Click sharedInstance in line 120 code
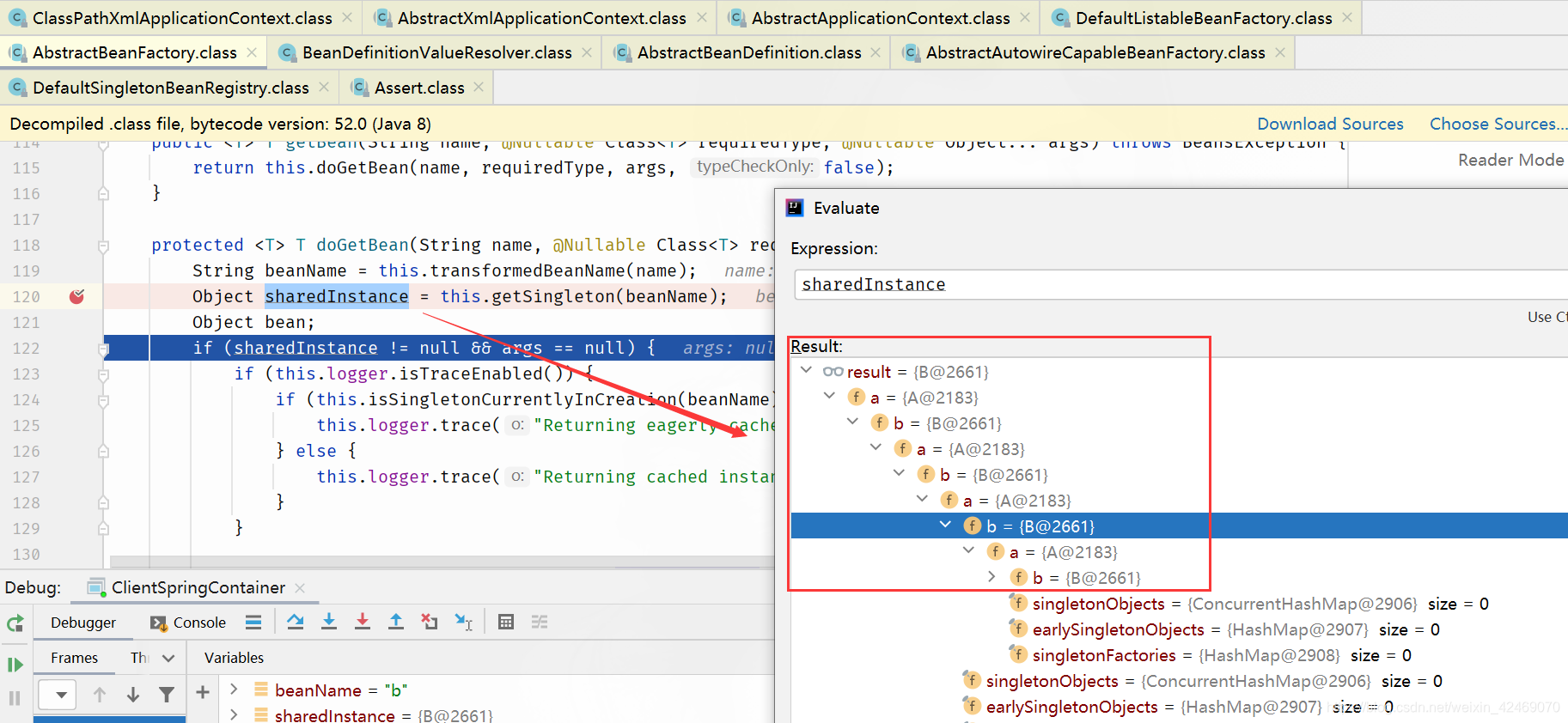 [x=337, y=296]
